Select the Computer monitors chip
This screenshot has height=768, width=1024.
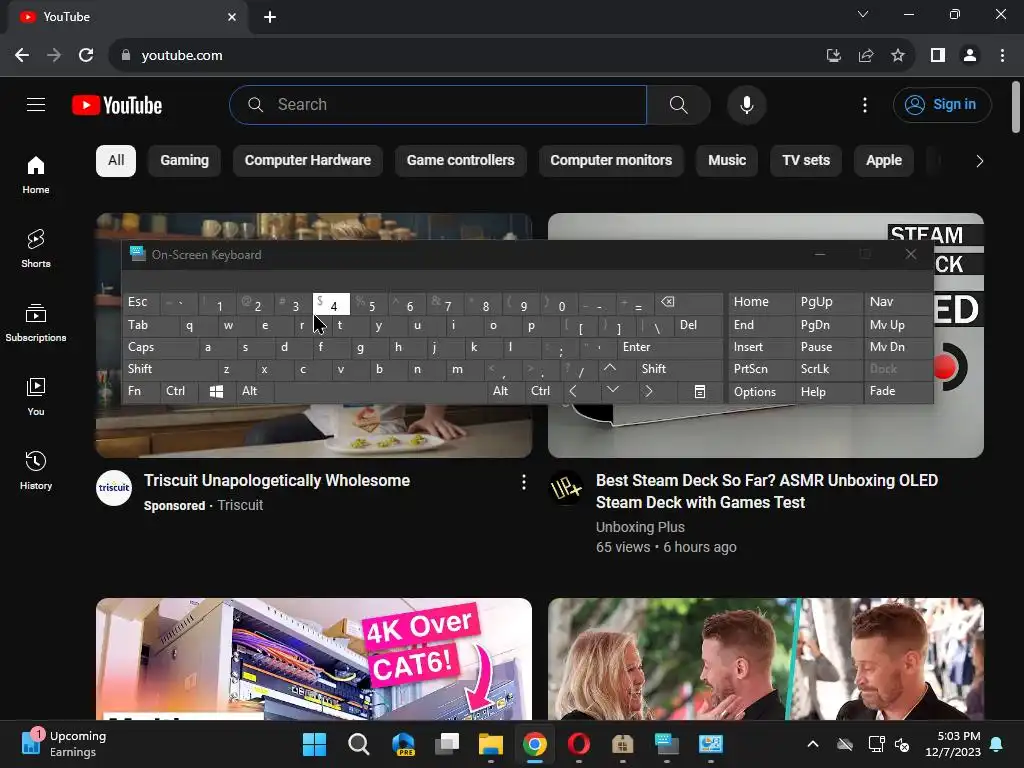coord(611,161)
